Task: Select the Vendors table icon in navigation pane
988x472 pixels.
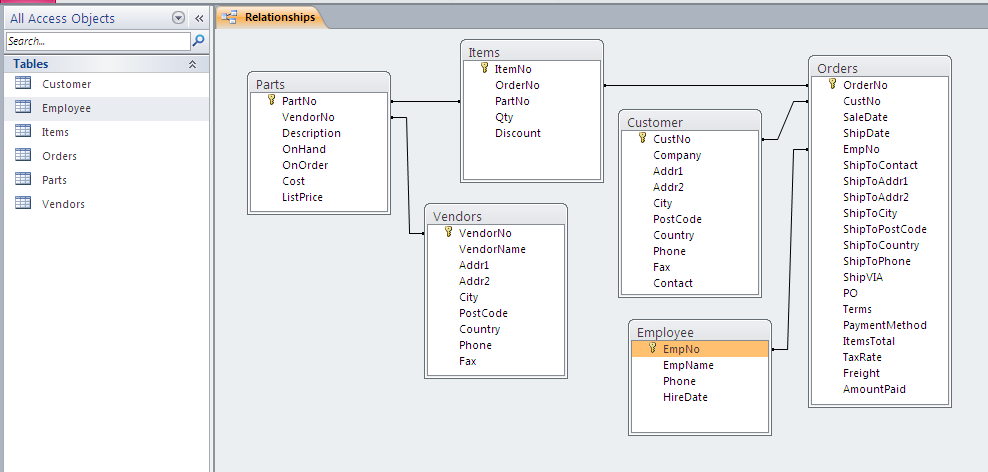Action: (x=23, y=203)
